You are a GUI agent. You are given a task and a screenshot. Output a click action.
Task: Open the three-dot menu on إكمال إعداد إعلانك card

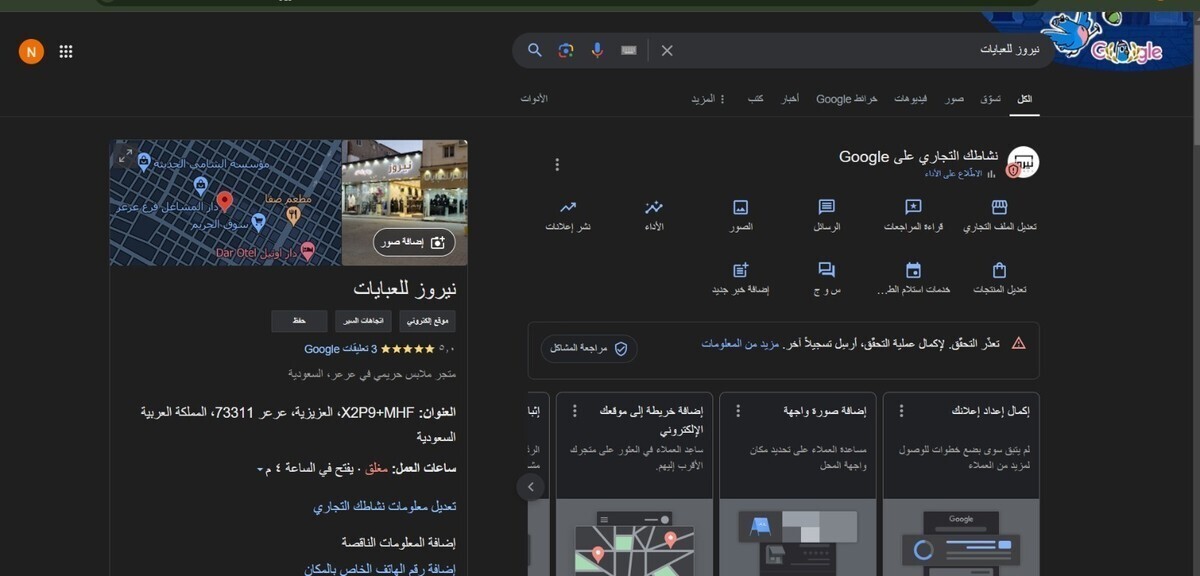tap(899, 408)
